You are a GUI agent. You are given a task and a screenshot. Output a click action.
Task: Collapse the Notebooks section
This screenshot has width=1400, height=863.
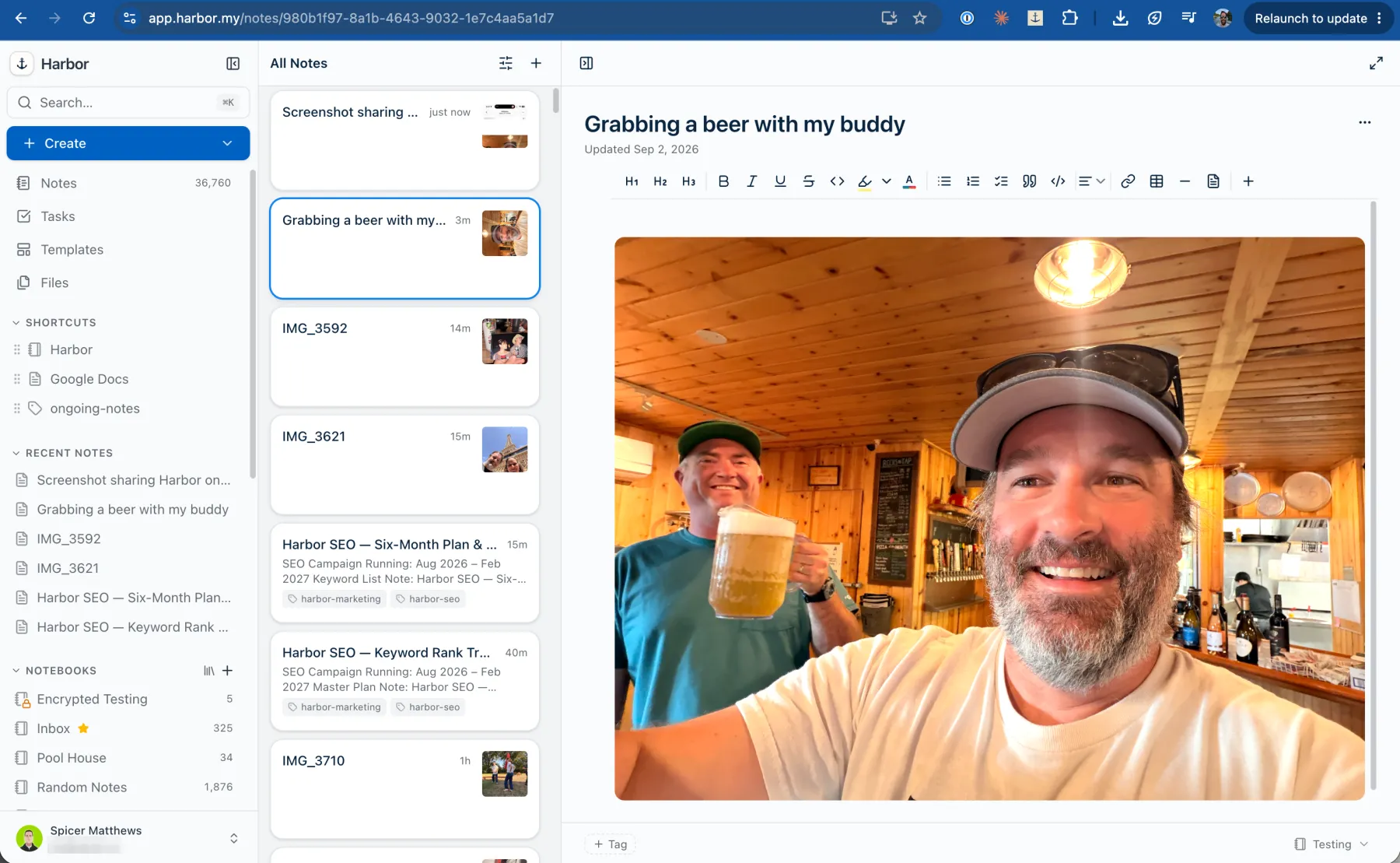(x=54, y=671)
